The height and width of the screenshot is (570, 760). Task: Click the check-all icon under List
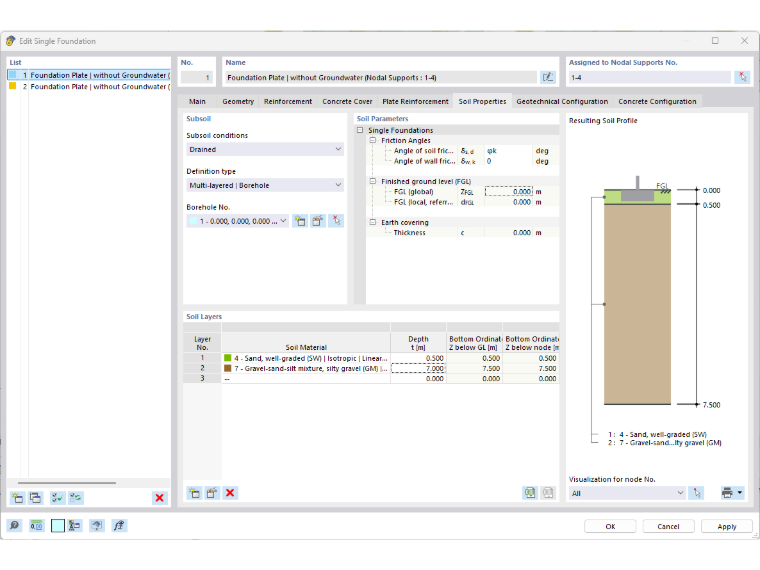tap(58, 498)
